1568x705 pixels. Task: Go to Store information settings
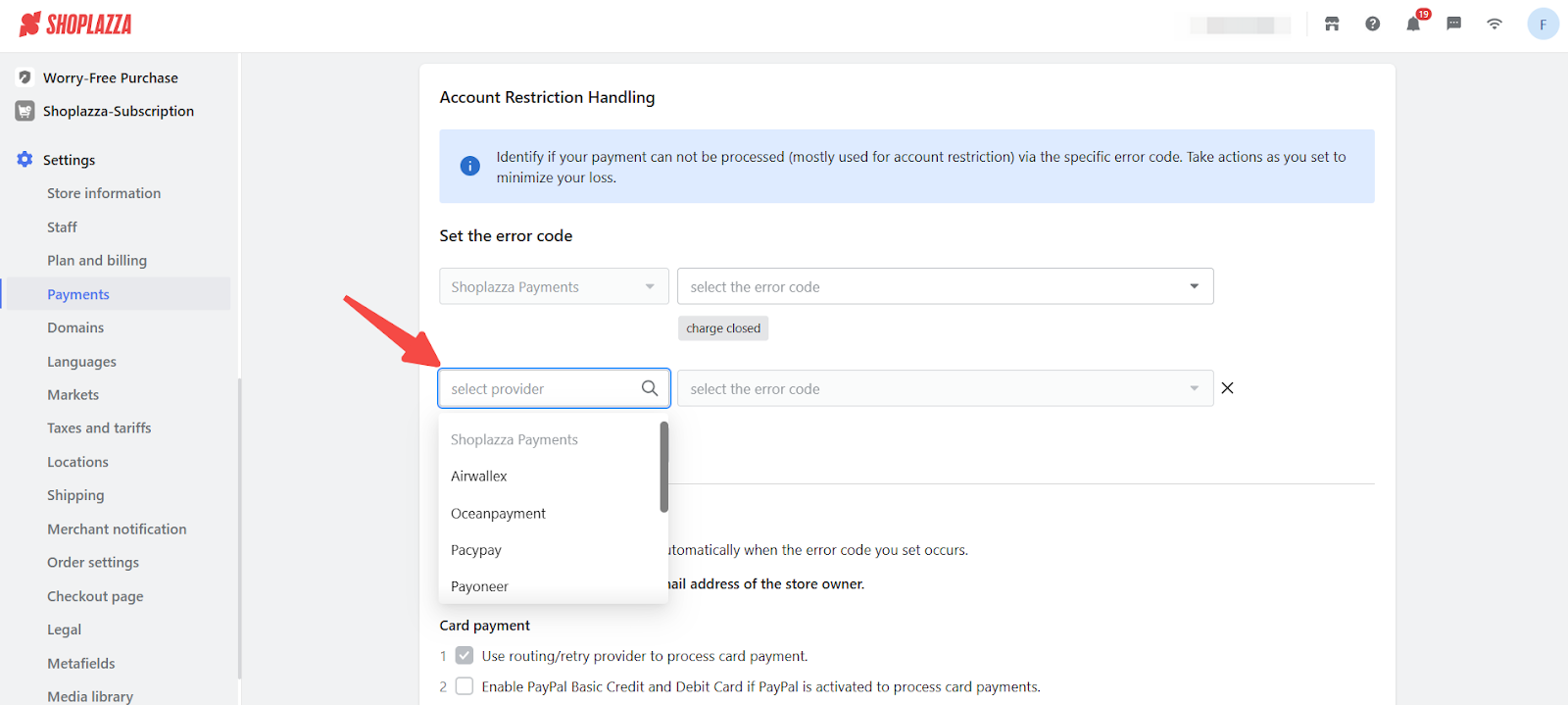104,193
